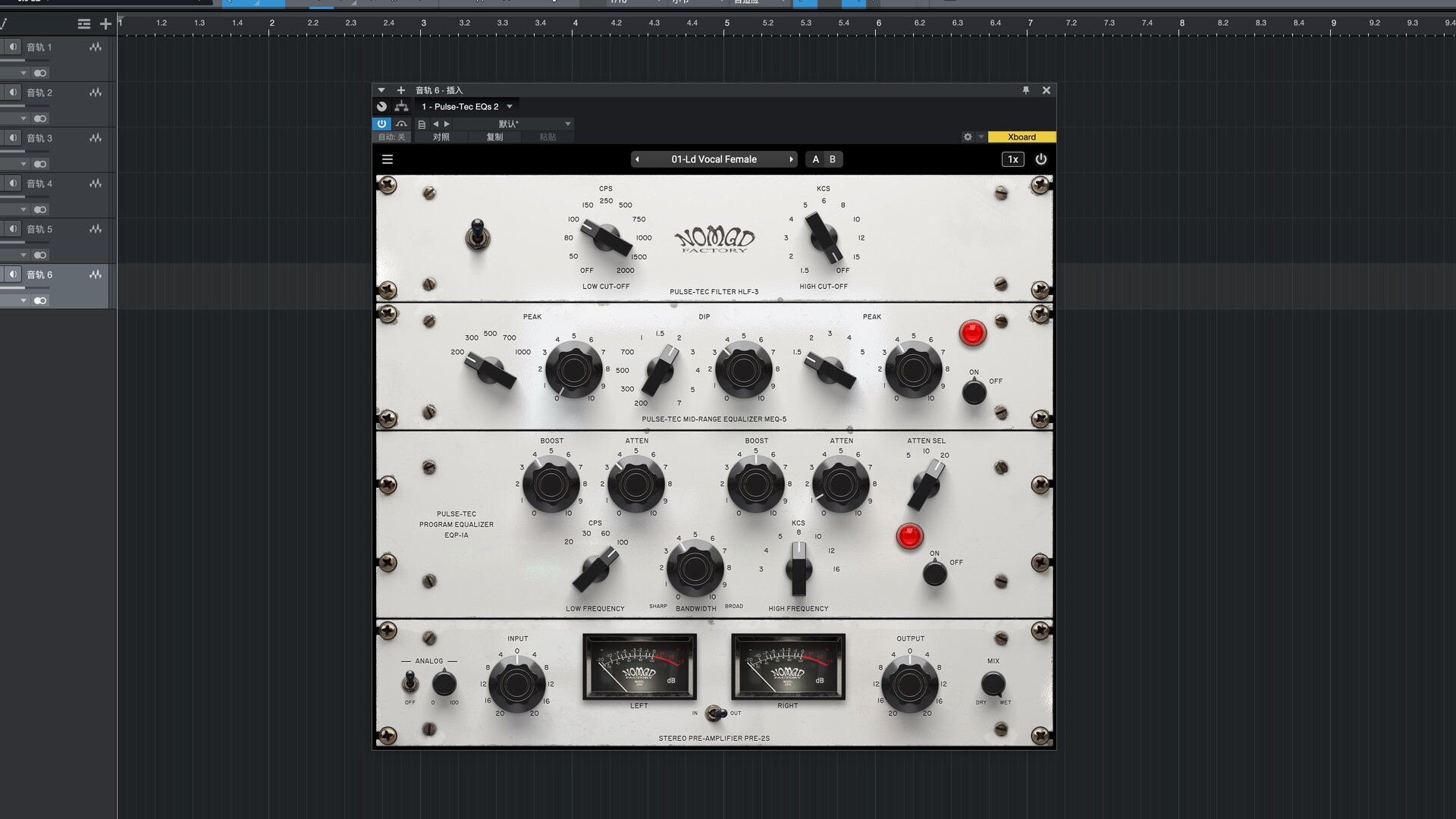Expand the dropdown arrow on 音轨 3
1456x819 pixels.
click(24, 165)
